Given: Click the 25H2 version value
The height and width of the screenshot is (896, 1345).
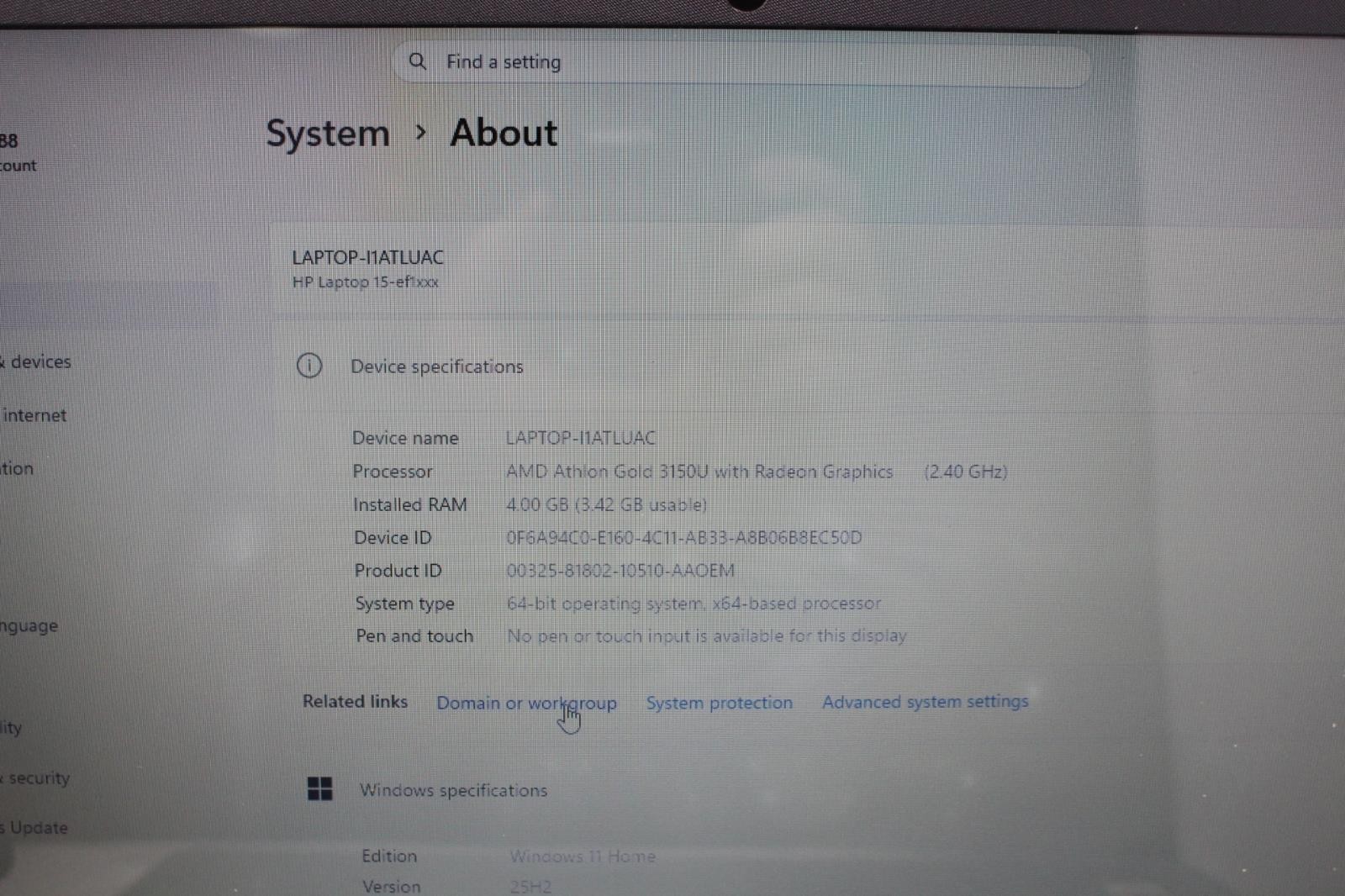Looking at the screenshot, I should (x=530, y=887).
